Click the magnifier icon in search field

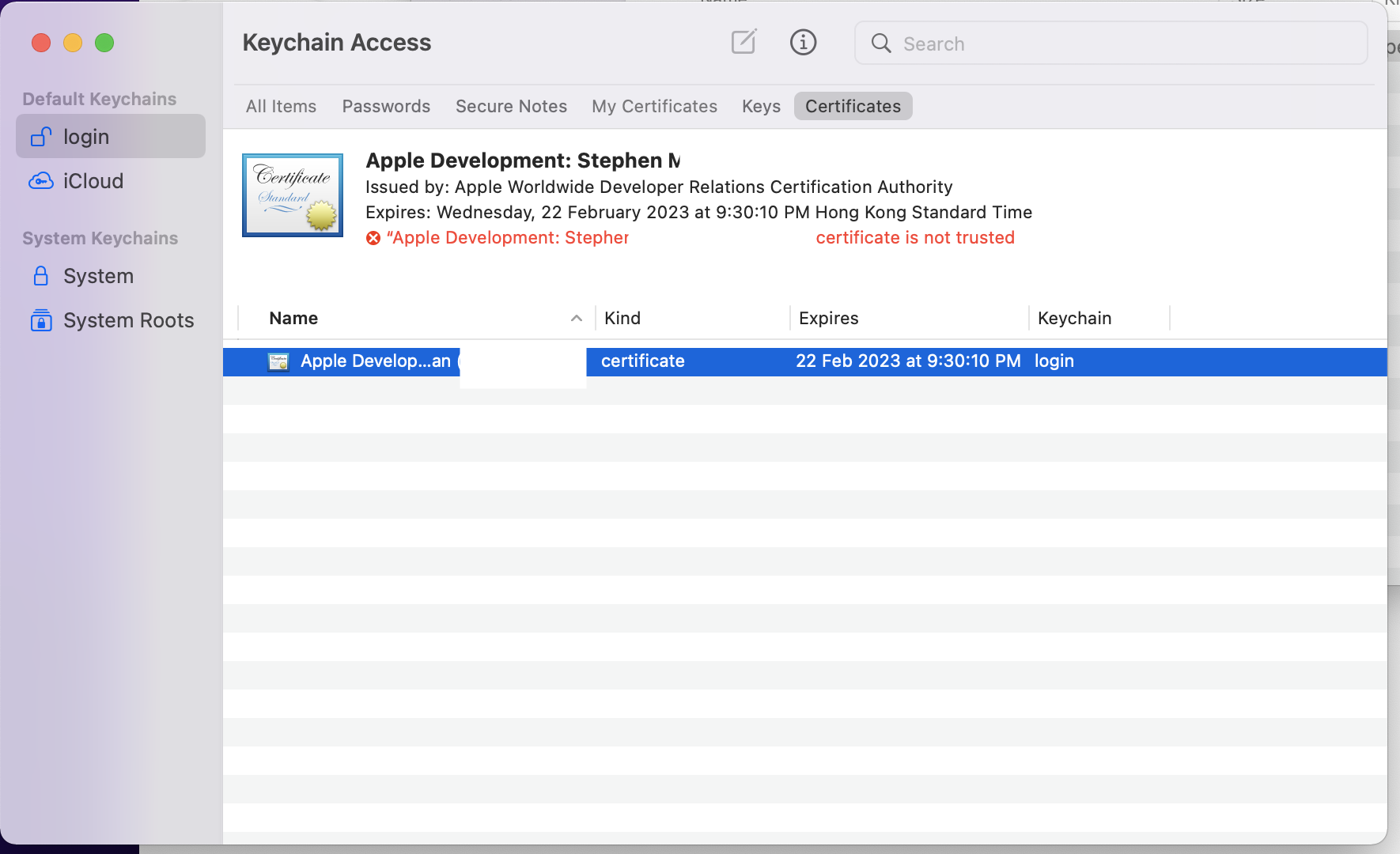(881, 43)
